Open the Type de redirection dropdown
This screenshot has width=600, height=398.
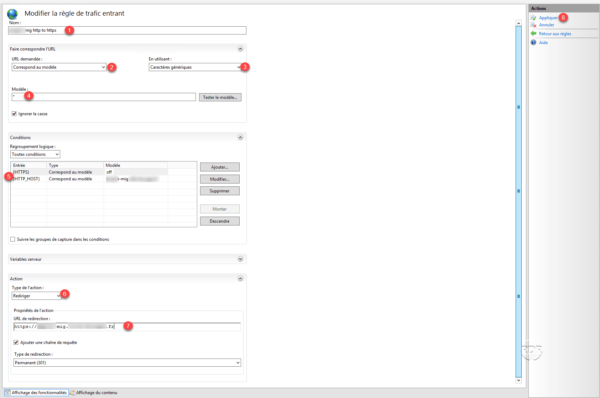click(127, 362)
